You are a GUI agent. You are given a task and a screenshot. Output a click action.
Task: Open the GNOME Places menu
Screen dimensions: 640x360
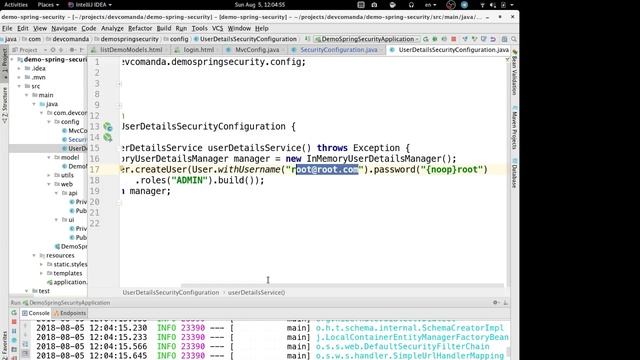pyautogui.click(x=48, y=5)
